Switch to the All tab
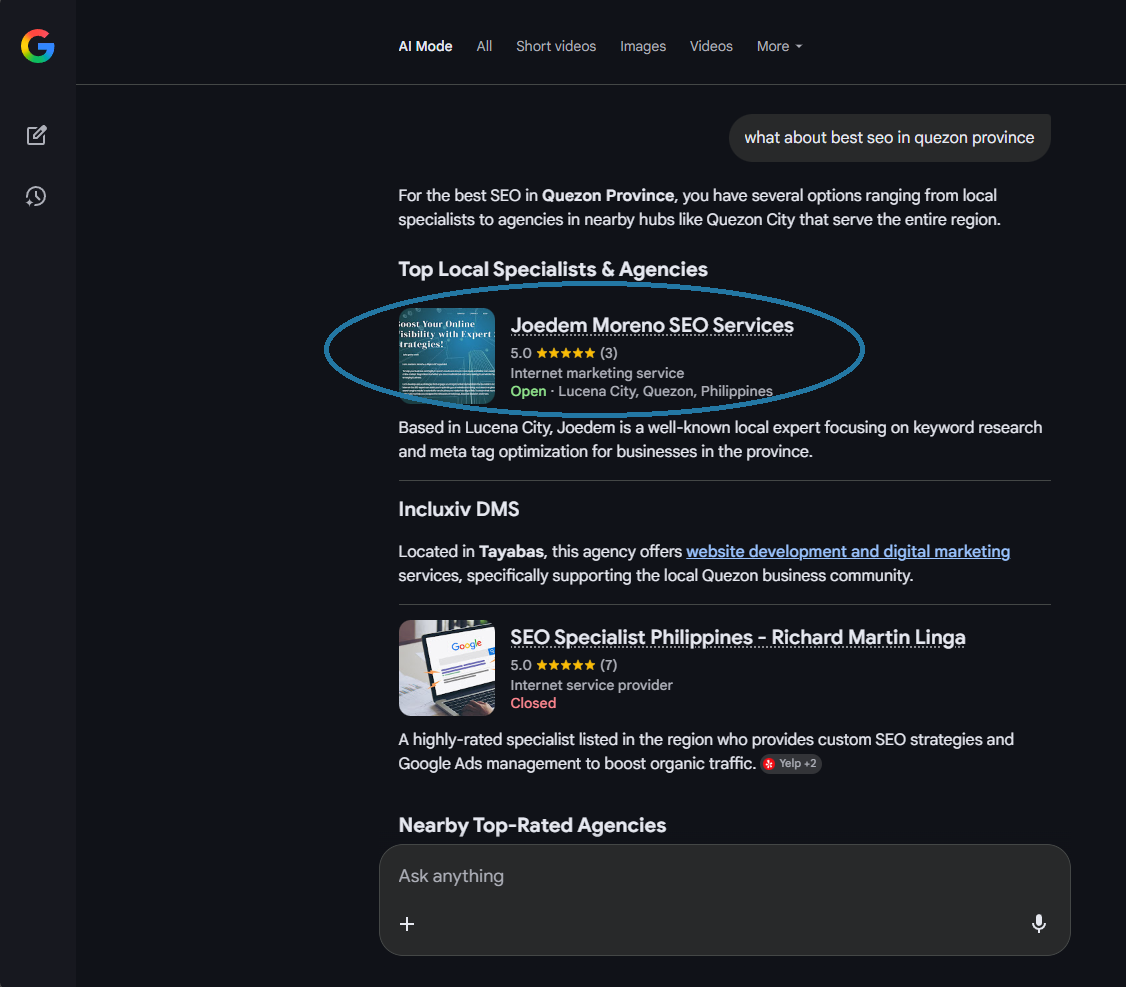Screen dimensions: 1126x987 [484, 46]
